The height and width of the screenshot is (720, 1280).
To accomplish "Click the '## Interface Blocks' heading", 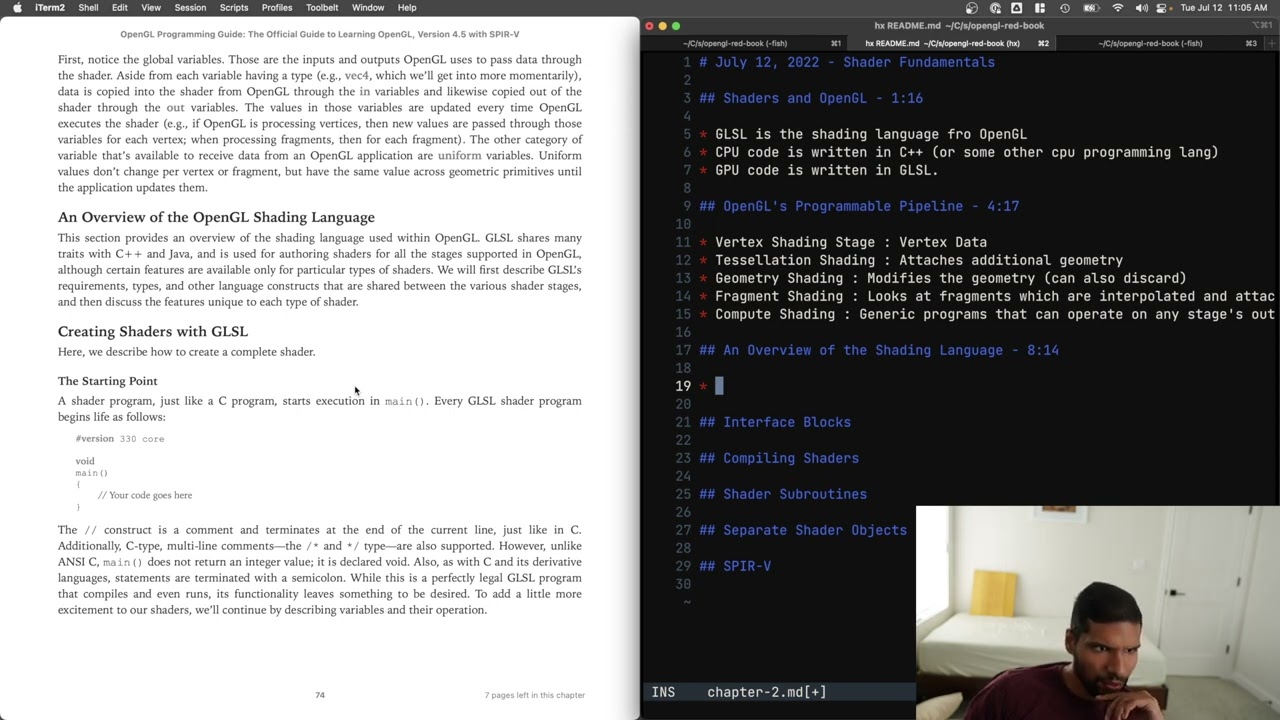I will [775, 422].
